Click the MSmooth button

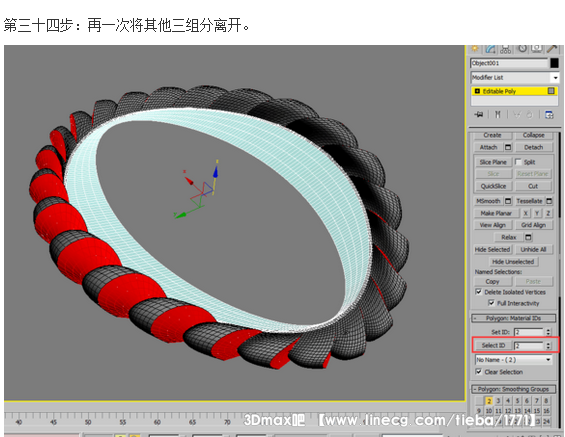(x=488, y=201)
